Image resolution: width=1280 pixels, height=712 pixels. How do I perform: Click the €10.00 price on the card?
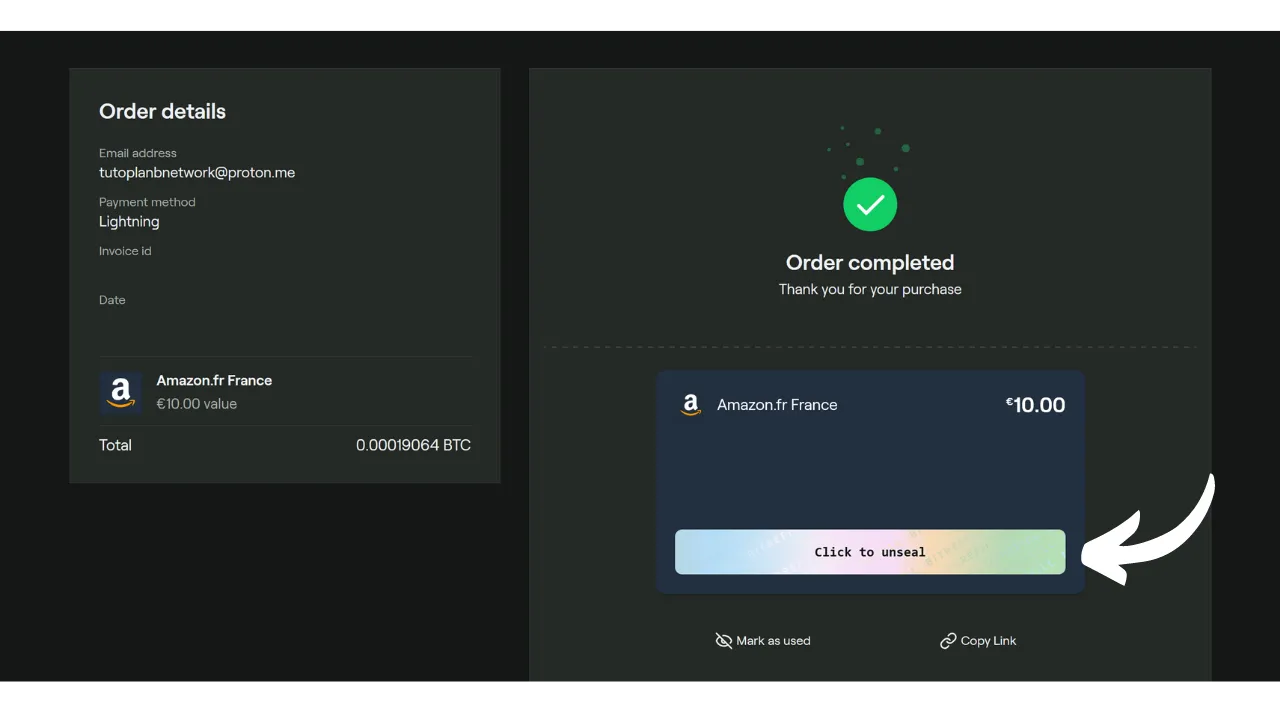pyautogui.click(x=1035, y=405)
